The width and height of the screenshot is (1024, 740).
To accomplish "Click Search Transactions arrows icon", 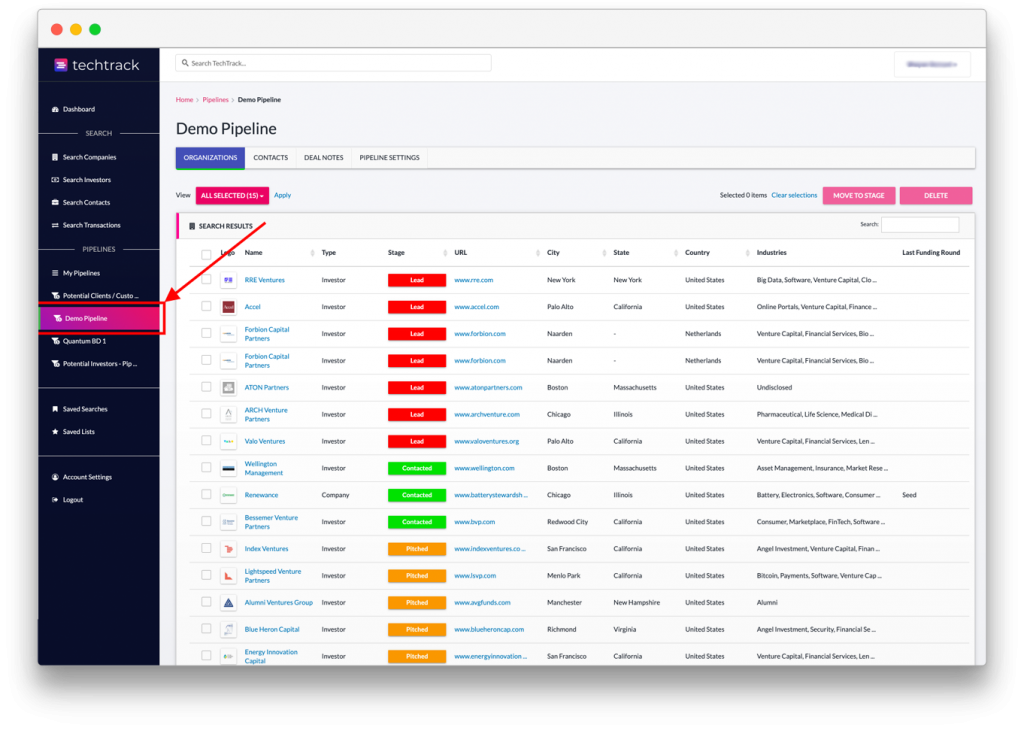I will pos(55,225).
